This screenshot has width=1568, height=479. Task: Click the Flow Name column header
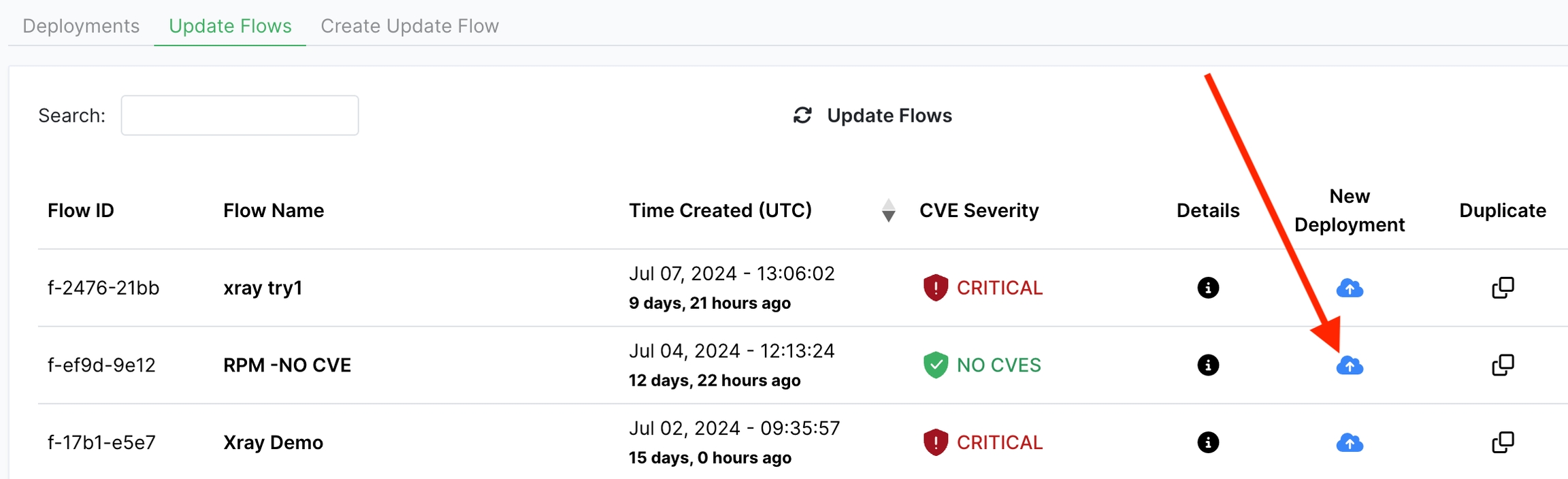pos(274,211)
